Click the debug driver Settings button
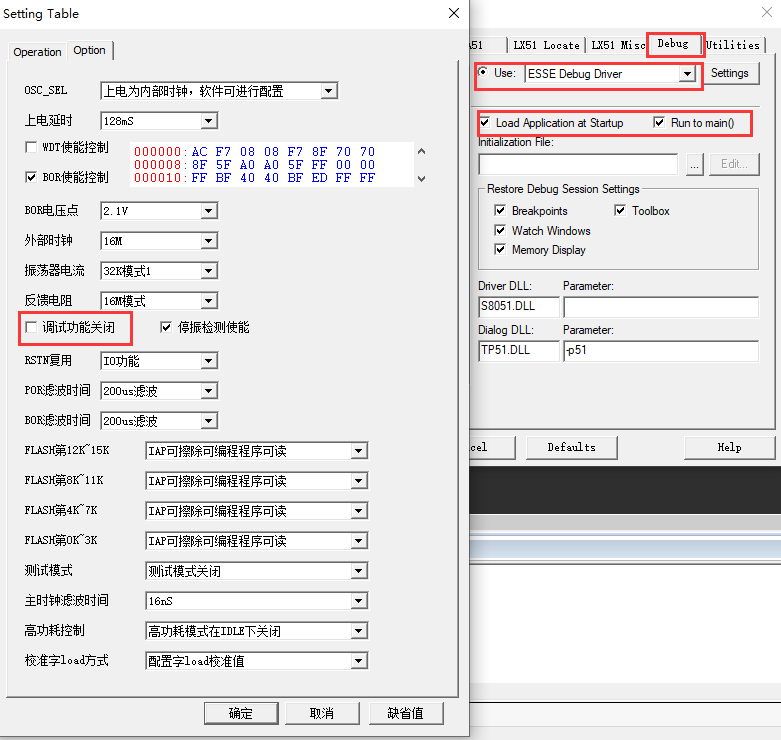The height and width of the screenshot is (740, 781). coord(730,73)
